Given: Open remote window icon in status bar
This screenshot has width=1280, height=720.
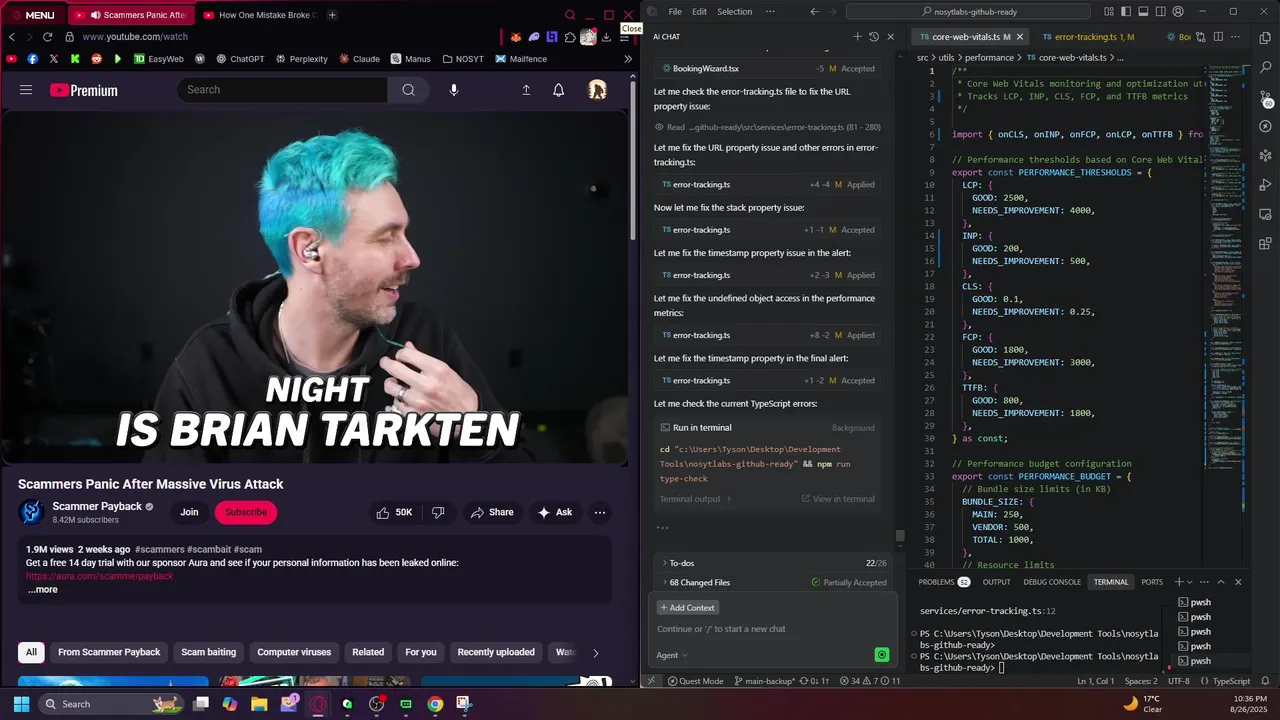Looking at the screenshot, I should (651, 681).
